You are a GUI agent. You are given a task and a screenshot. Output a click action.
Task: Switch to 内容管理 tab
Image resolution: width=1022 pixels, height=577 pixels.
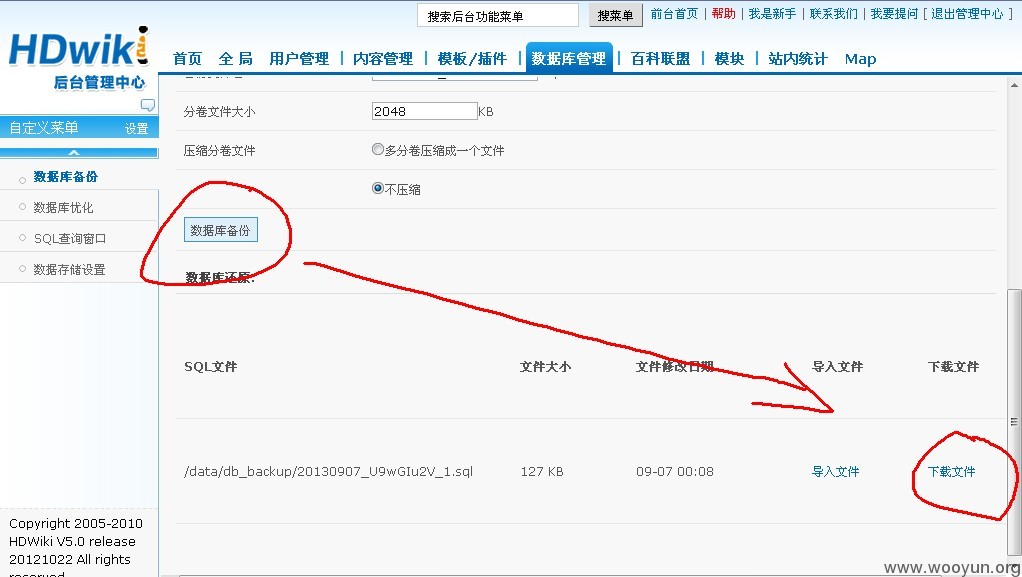tap(383, 59)
